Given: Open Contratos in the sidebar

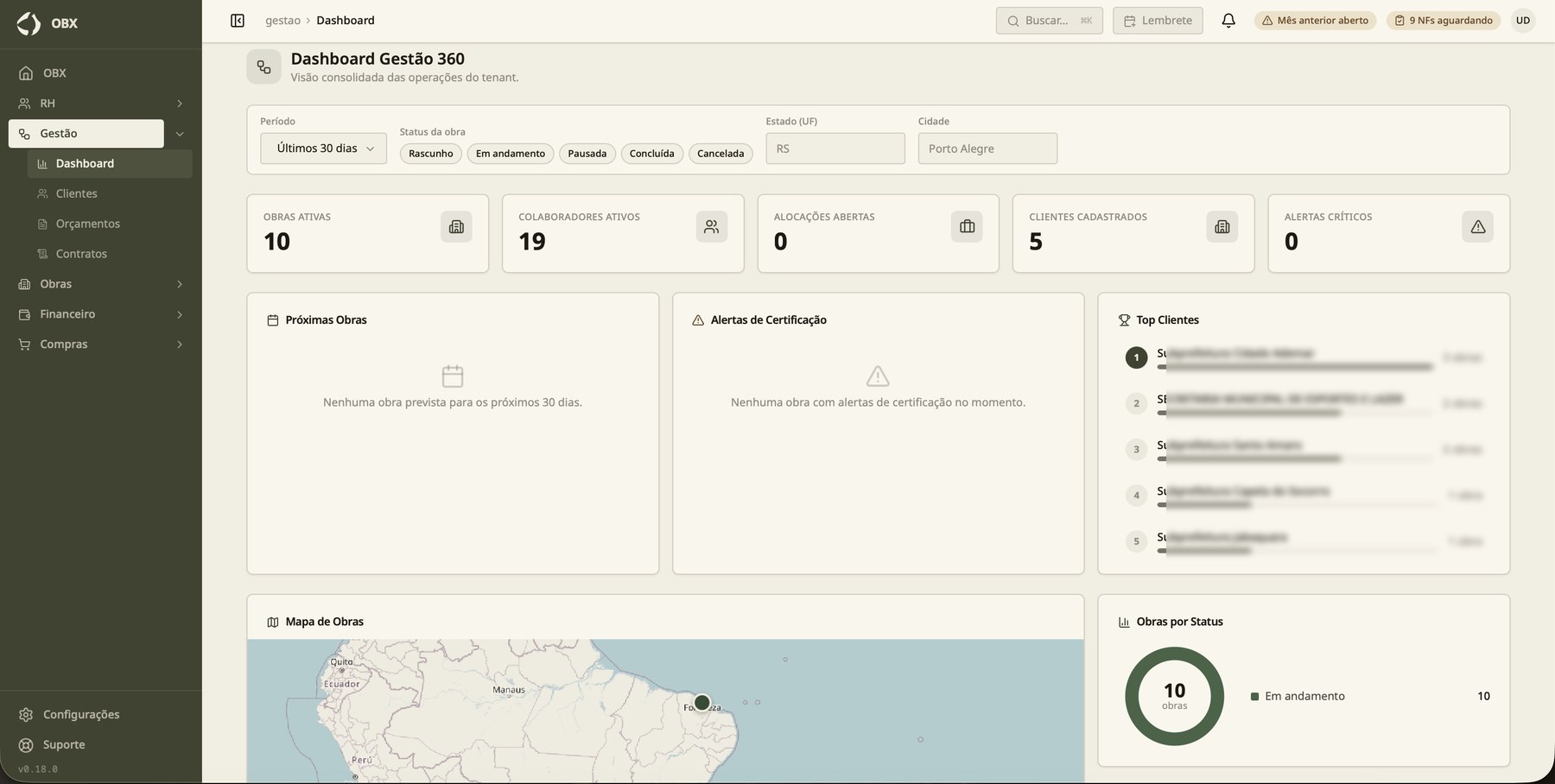Looking at the screenshot, I should pyautogui.click(x=110, y=254).
